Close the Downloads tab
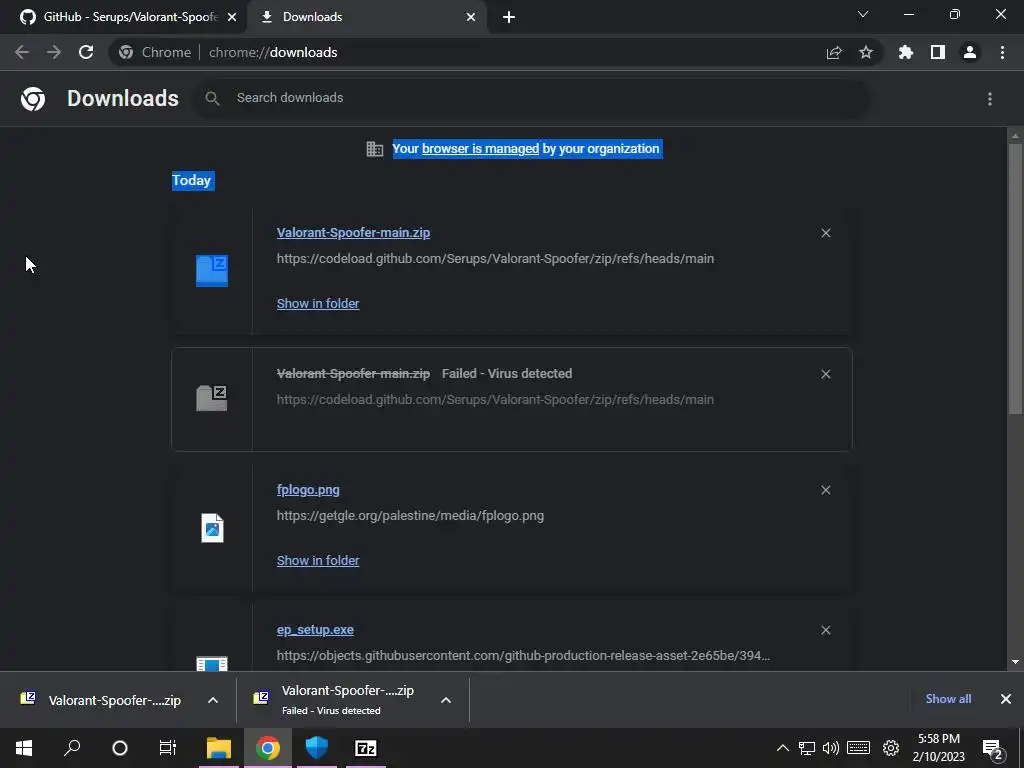 click(471, 17)
